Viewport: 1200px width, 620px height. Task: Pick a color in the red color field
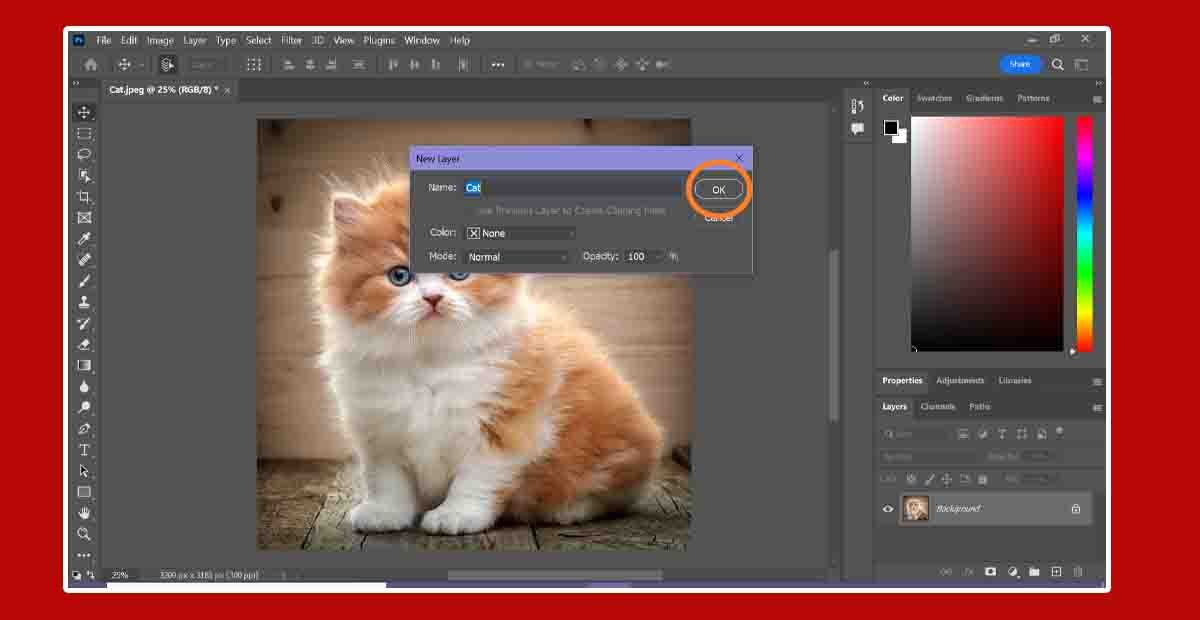987,234
